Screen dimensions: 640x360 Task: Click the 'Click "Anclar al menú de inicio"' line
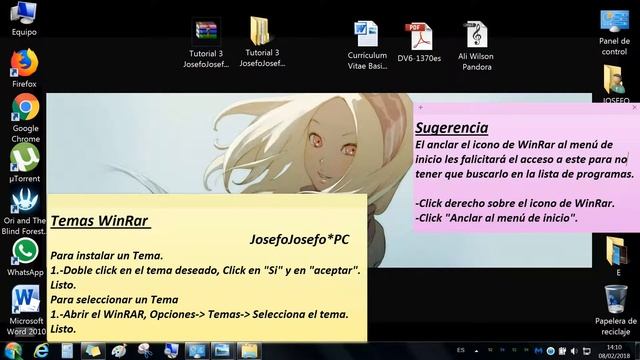[x=496, y=218]
